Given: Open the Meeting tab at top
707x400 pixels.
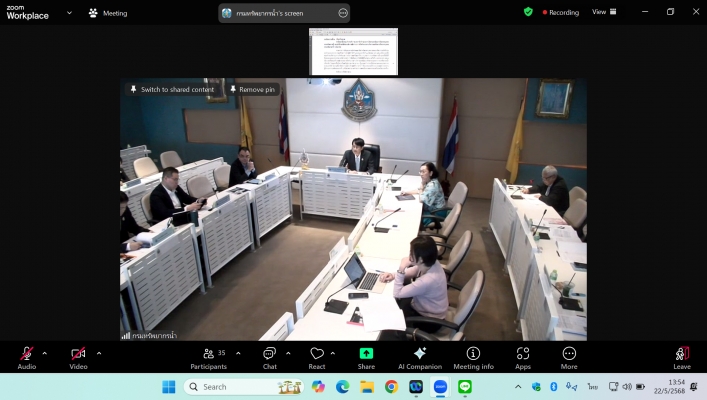Looking at the screenshot, I should pyautogui.click(x=108, y=13).
